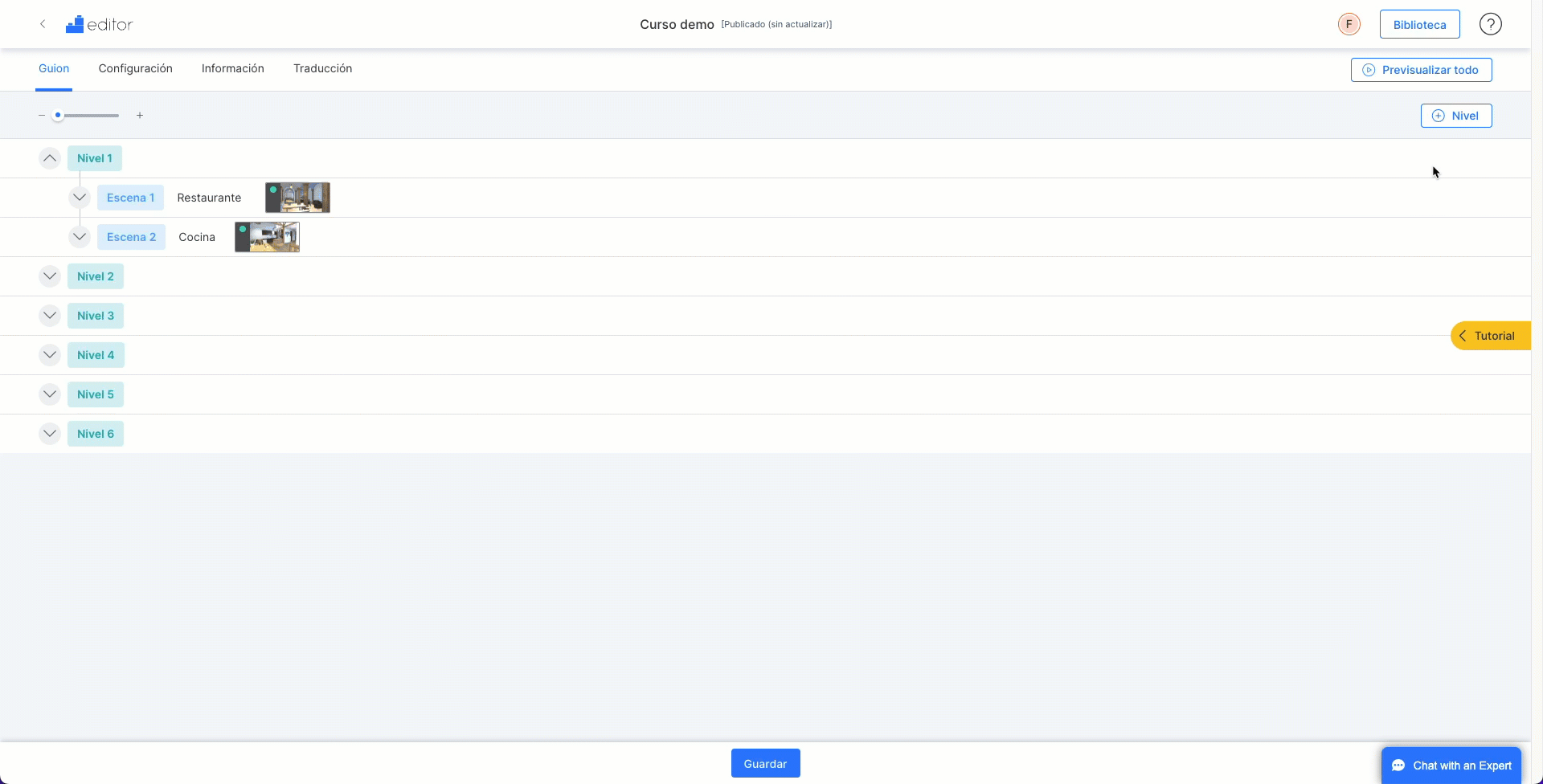Switch to the Configuración tab
The height and width of the screenshot is (784, 1543).
point(136,68)
